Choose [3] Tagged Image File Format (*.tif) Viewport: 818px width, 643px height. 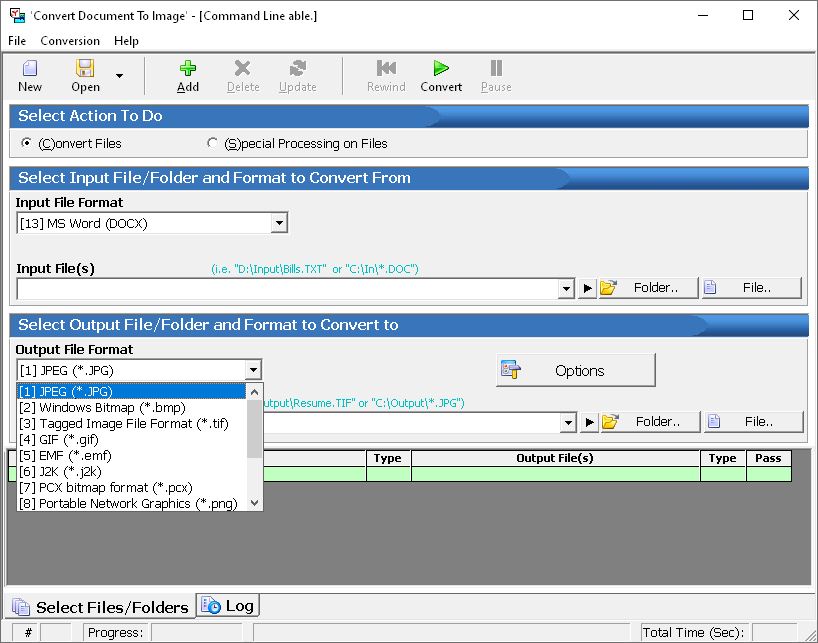pyautogui.click(x=131, y=424)
